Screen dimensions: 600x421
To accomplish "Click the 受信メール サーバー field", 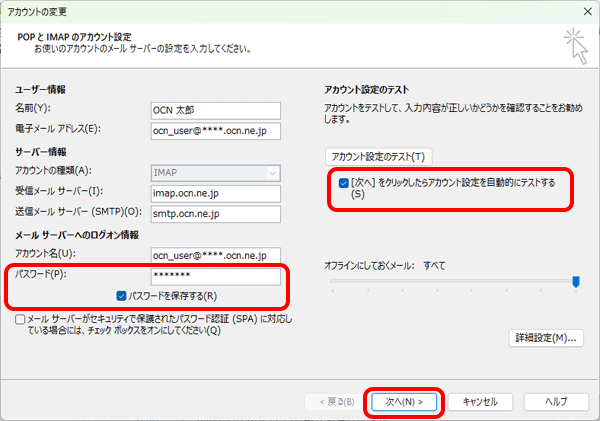I will click(216, 192).
